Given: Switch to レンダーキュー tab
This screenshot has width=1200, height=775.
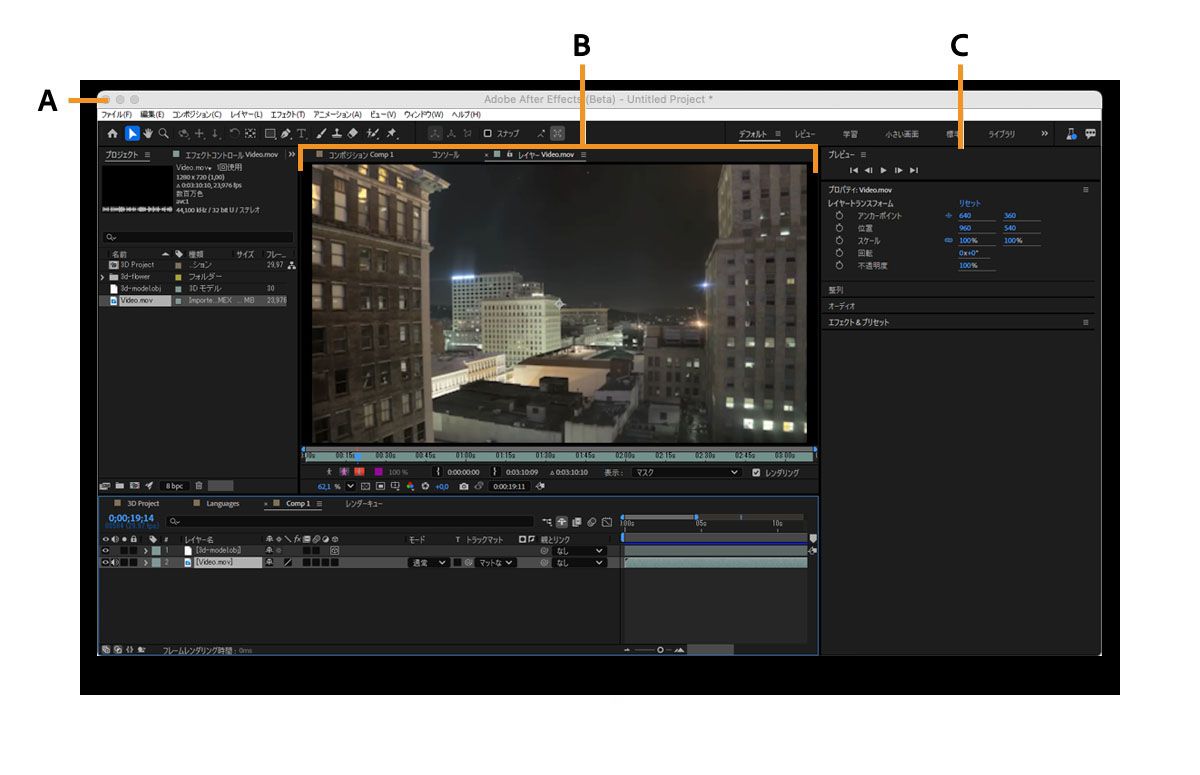Looking at the screenshot, I should [x=364, y=503].
